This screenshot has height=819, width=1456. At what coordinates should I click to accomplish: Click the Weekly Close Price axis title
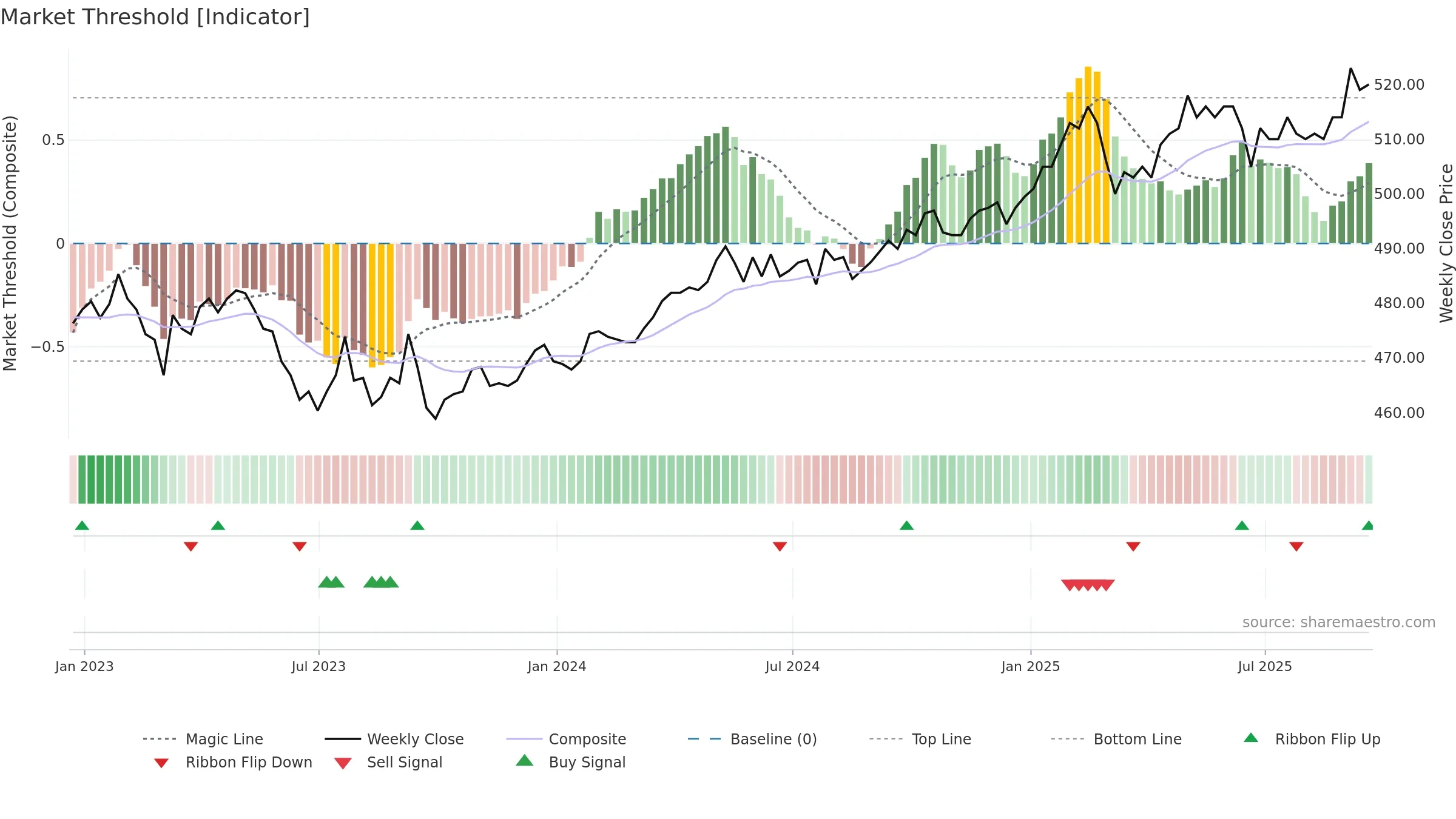click(1446, 243)
